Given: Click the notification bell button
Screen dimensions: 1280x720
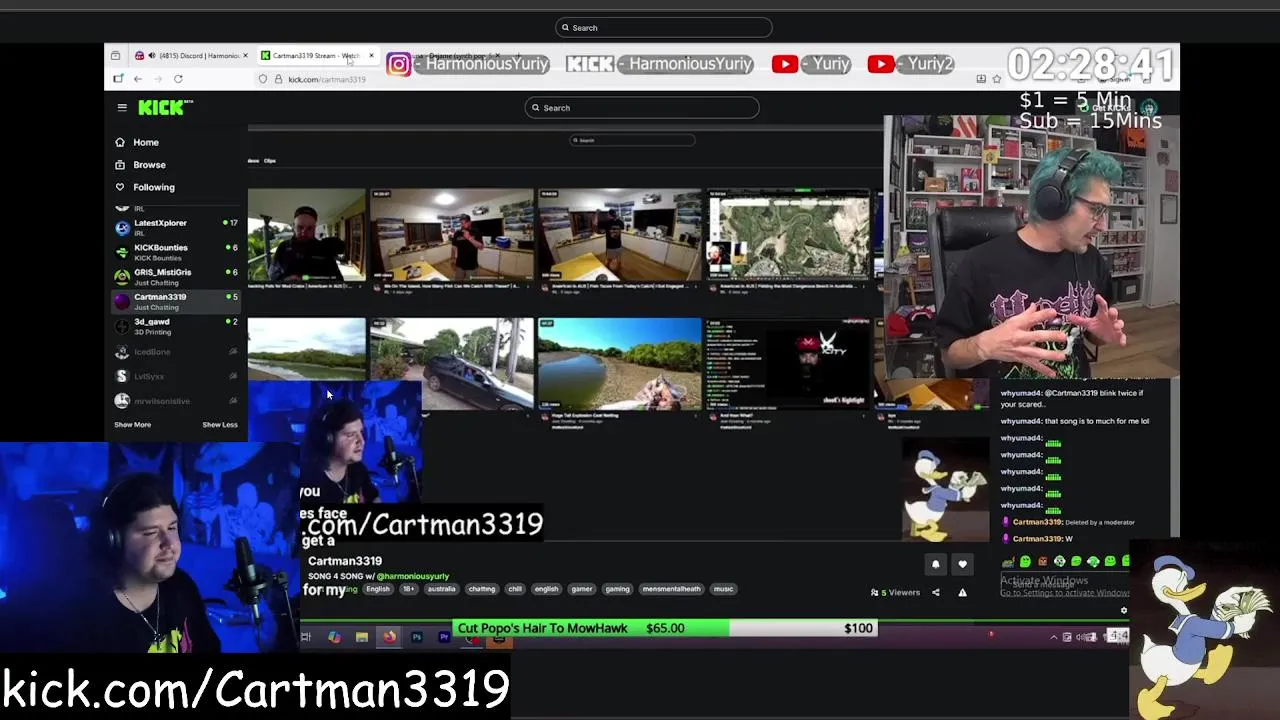Looking at the screenshot, I should click(936, 565).
